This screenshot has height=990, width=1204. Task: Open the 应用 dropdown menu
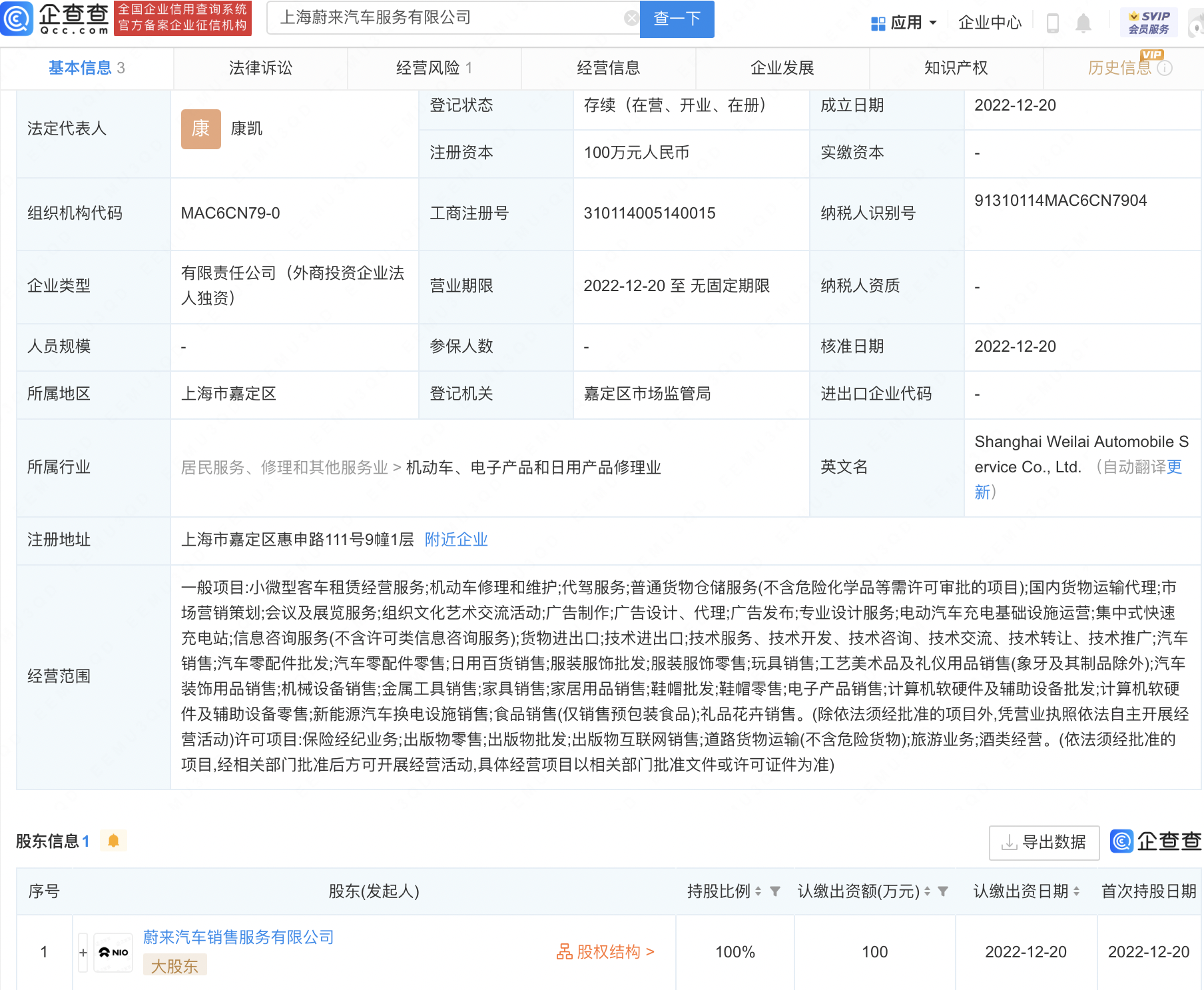pos(904,23)
